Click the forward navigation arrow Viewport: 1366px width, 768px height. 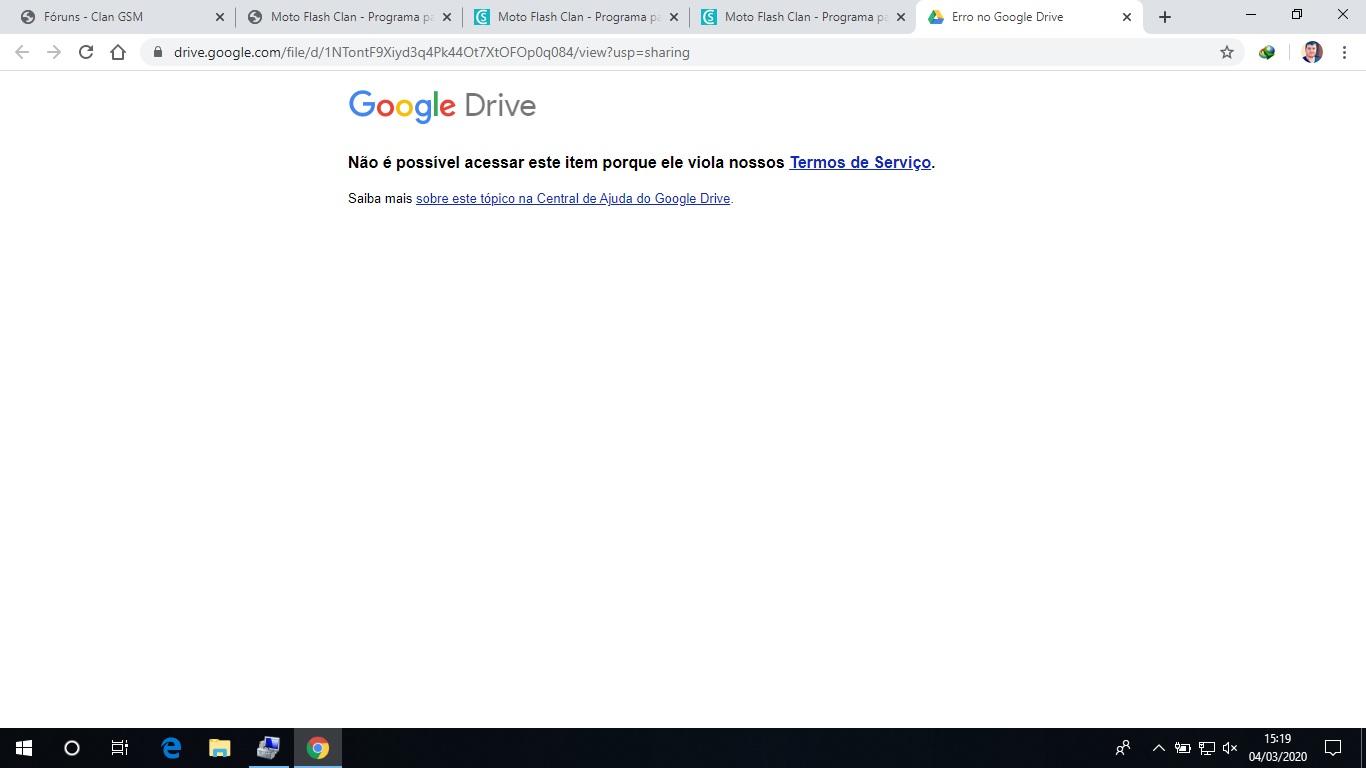coord(54,52)
